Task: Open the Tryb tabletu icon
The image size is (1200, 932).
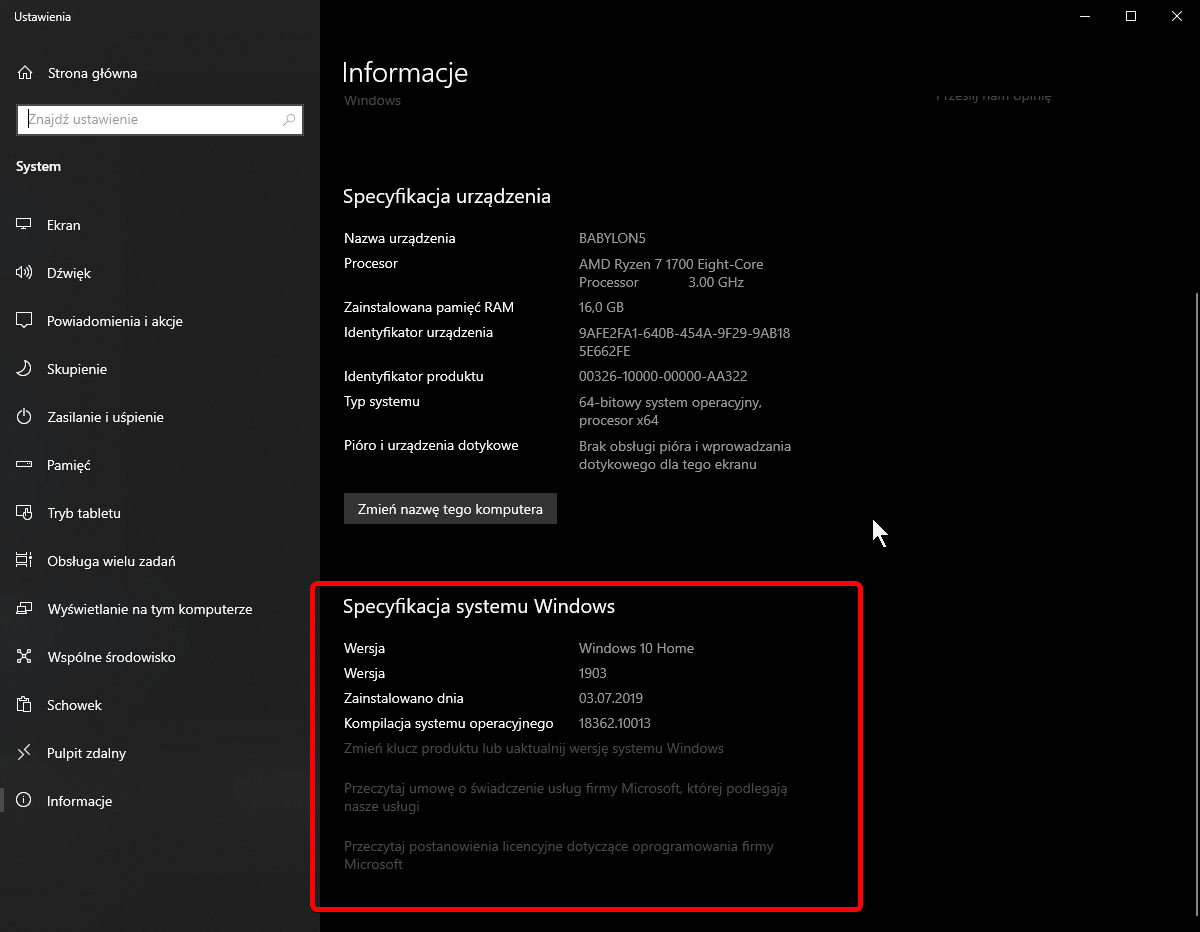Action: pos(25,513)
